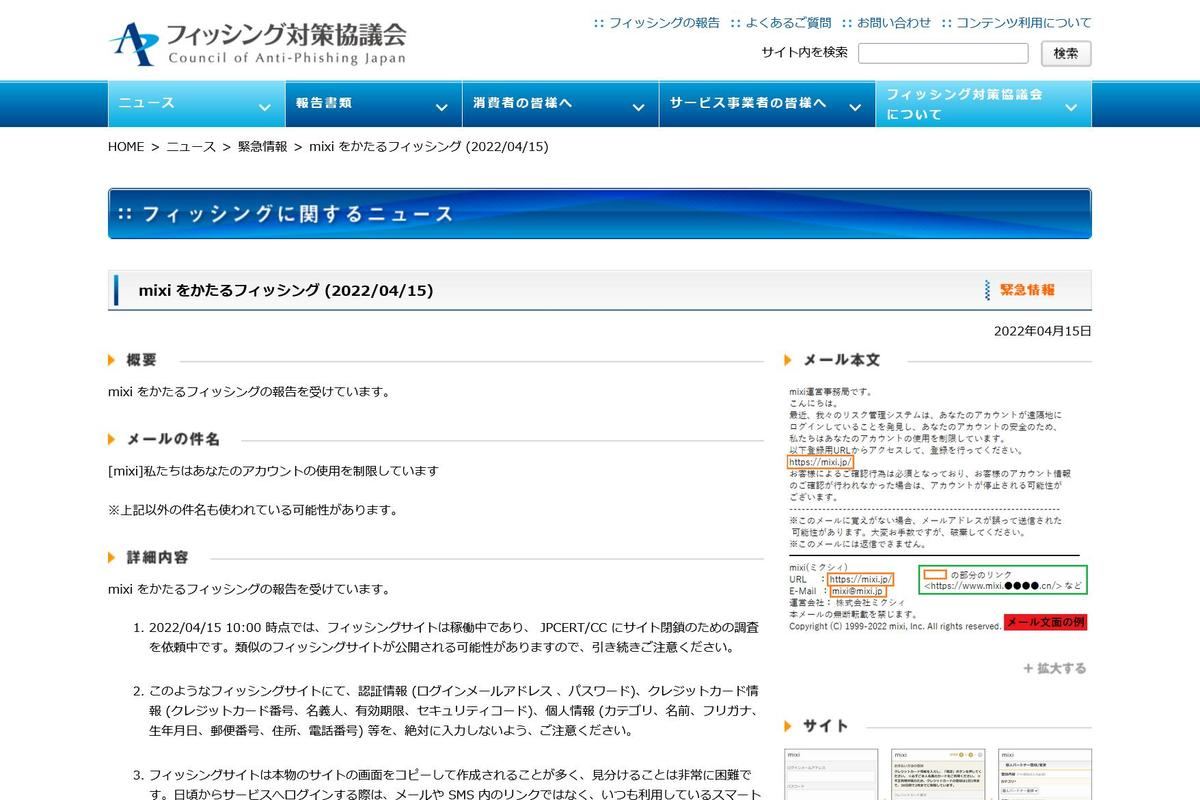Viewport: 1200px width, 800px height.
Task: Enlarge the mail body sample image
Action: 937,508
